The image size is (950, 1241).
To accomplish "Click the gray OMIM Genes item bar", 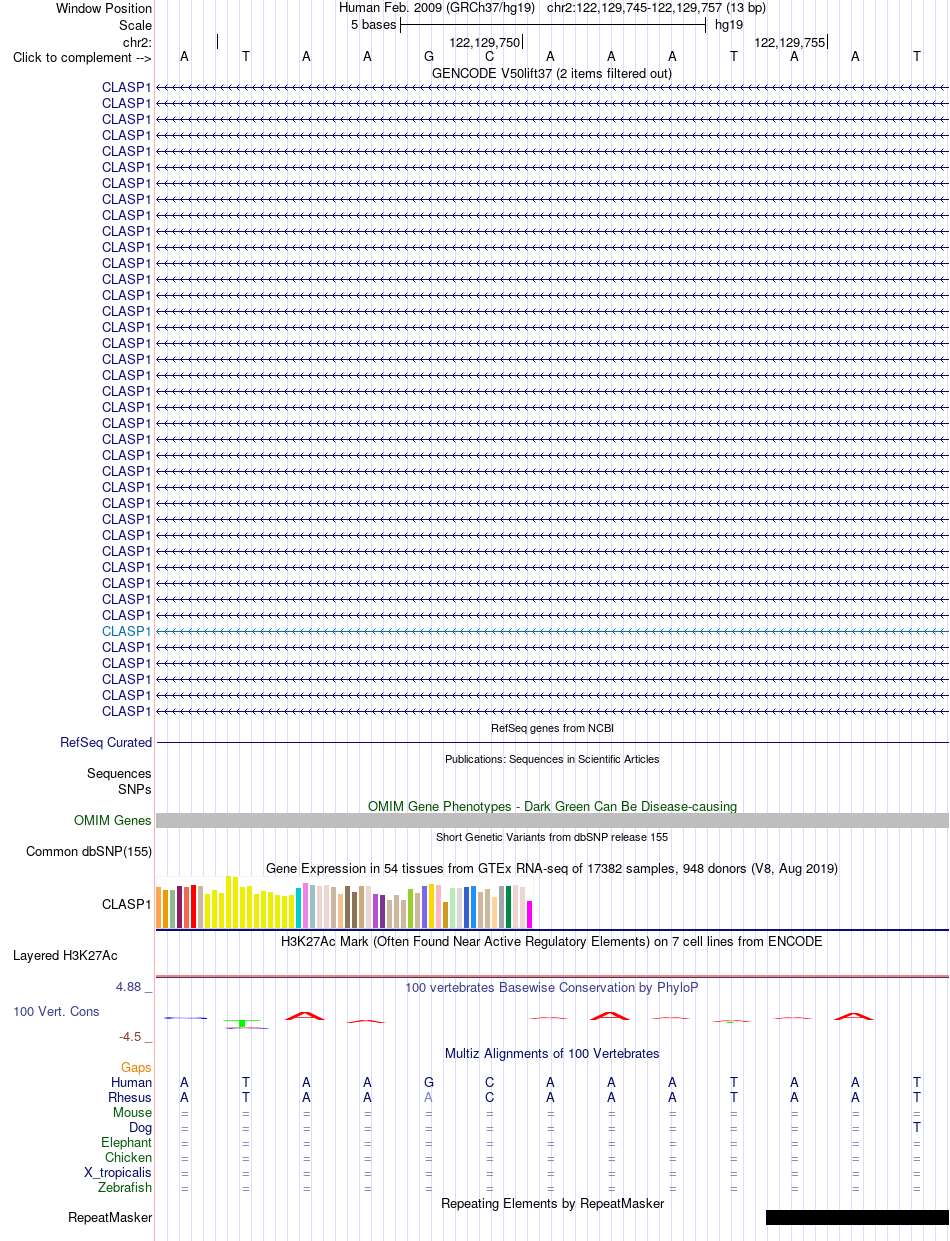I will click(552, 820).
